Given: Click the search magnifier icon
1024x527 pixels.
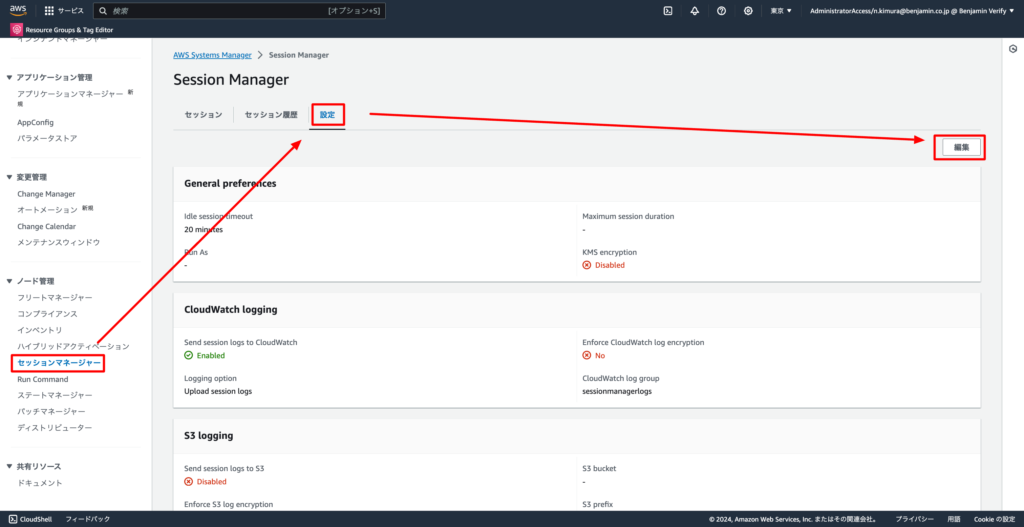Looking at the screenshot, I should (103, 10).
